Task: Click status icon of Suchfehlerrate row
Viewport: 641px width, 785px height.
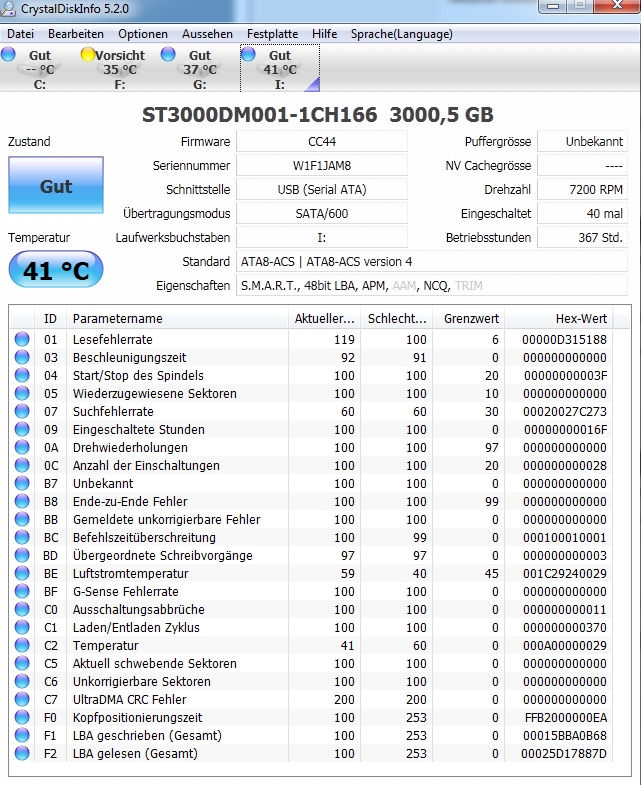Action: [22, 412]
